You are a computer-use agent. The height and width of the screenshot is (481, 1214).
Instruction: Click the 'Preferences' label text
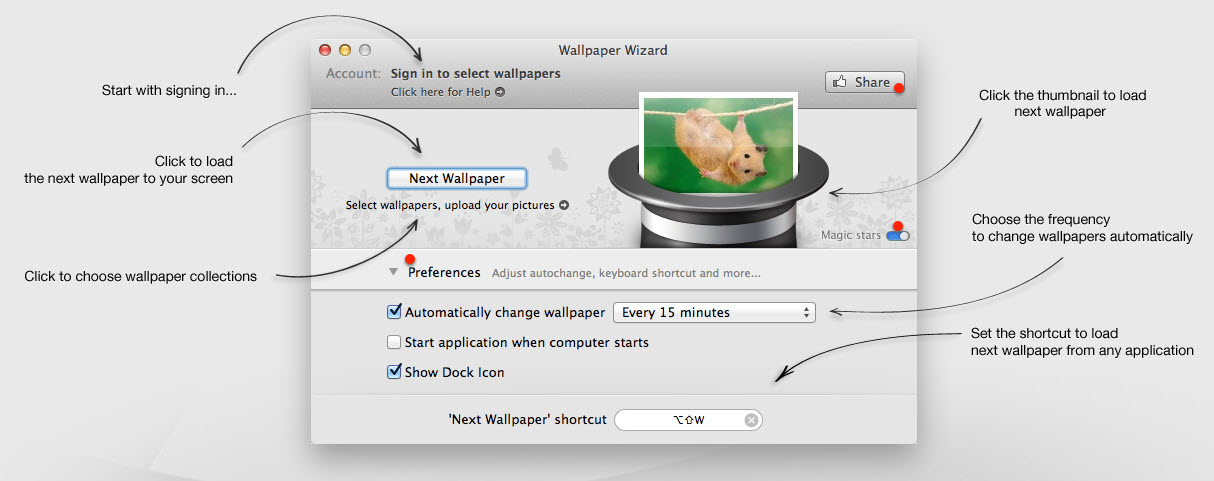(x=444, y=273)
